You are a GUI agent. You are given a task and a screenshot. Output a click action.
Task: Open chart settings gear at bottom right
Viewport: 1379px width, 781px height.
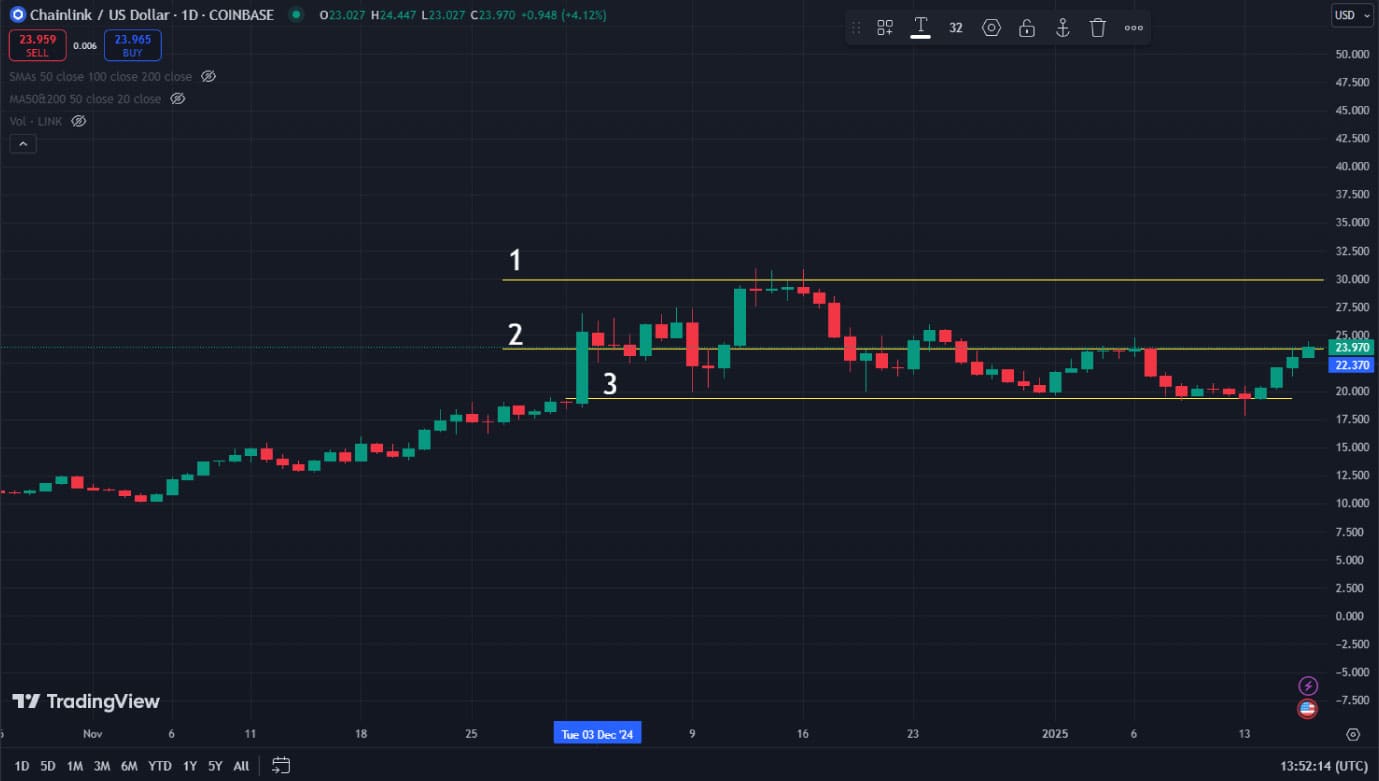tap(1353, 734)
